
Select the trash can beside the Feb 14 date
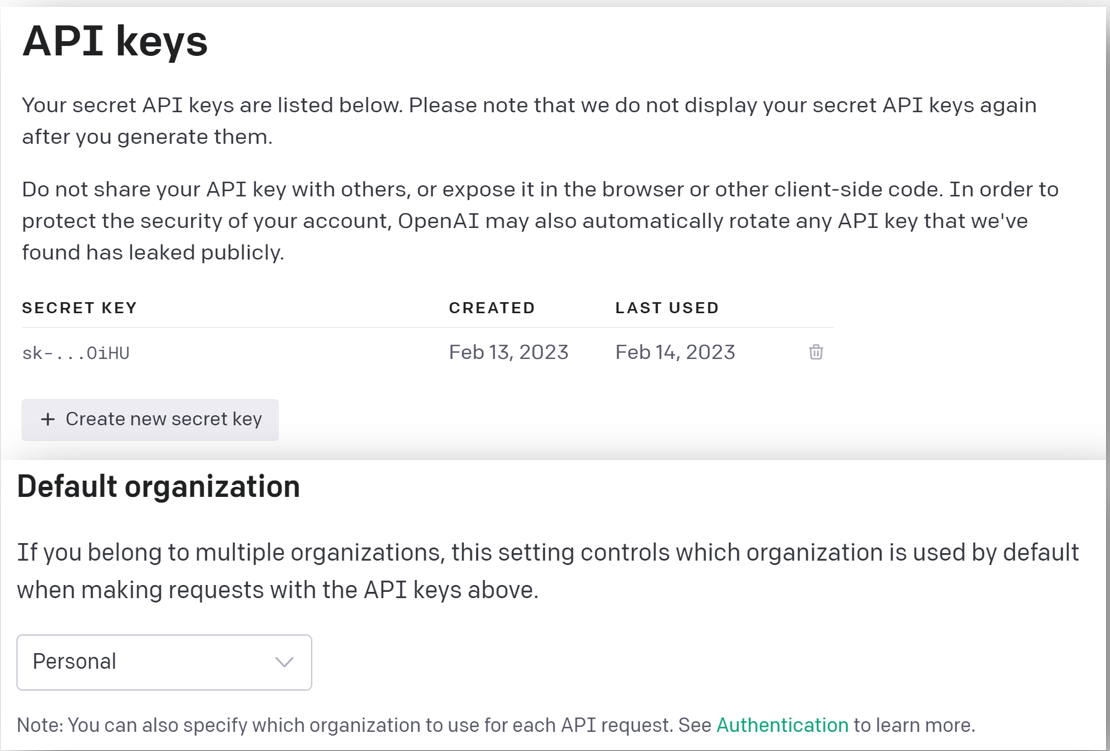point(815,352)
